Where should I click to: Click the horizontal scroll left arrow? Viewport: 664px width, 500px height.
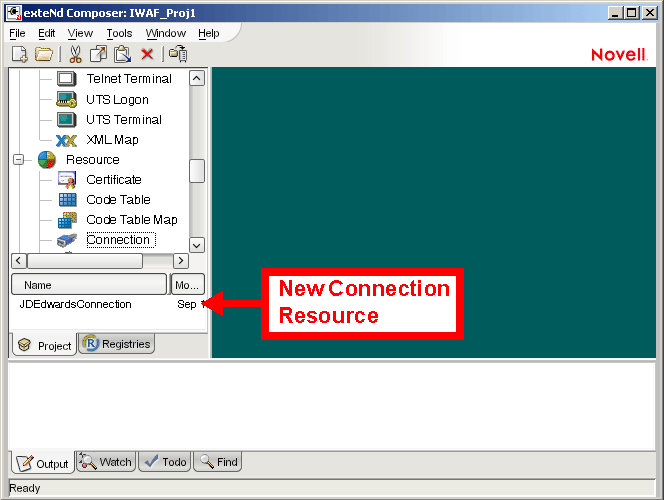pos(19,261)
